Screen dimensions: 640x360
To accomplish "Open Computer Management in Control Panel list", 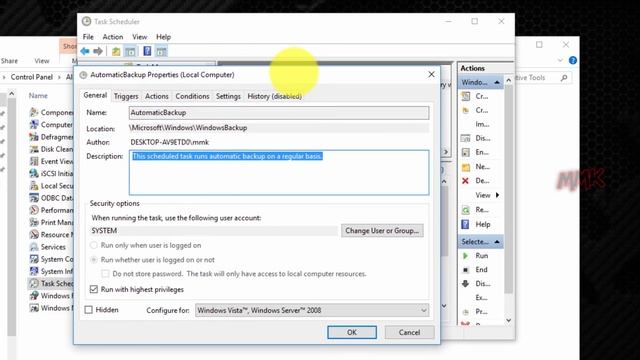I will tap(57, 124).
